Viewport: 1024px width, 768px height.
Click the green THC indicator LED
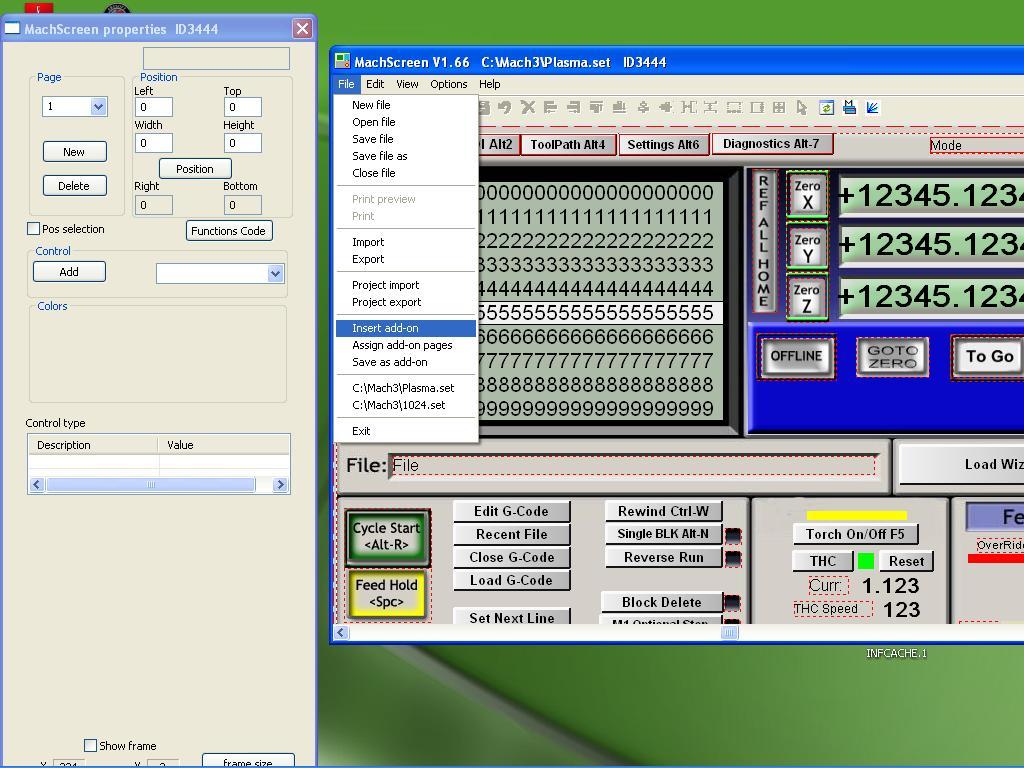(866, 561)
